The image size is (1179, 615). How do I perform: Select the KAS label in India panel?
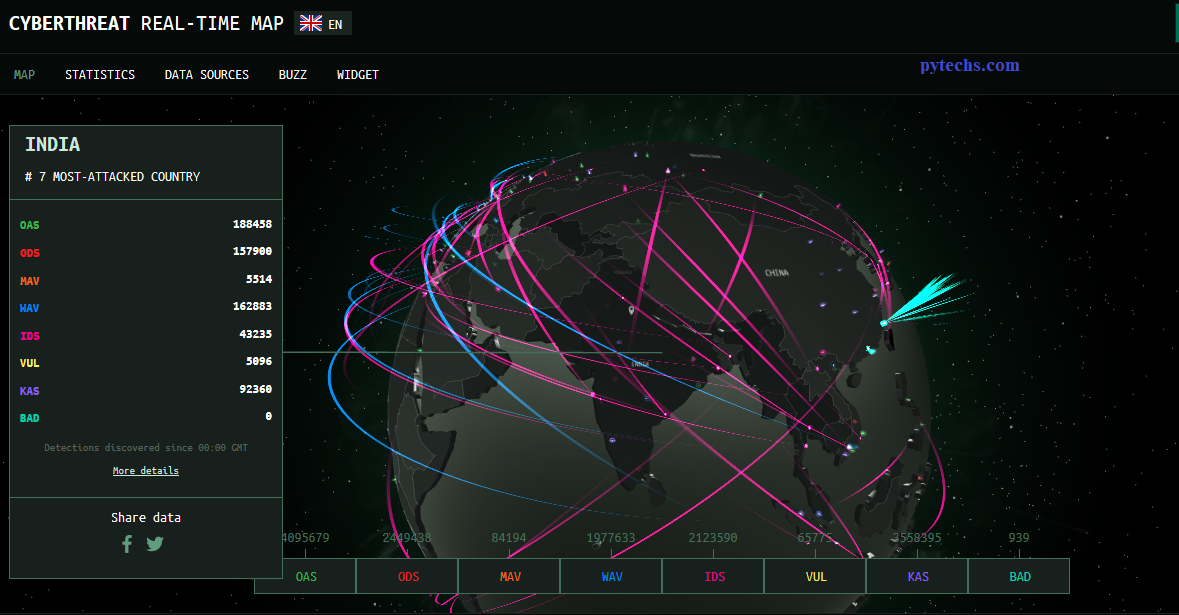29,390
